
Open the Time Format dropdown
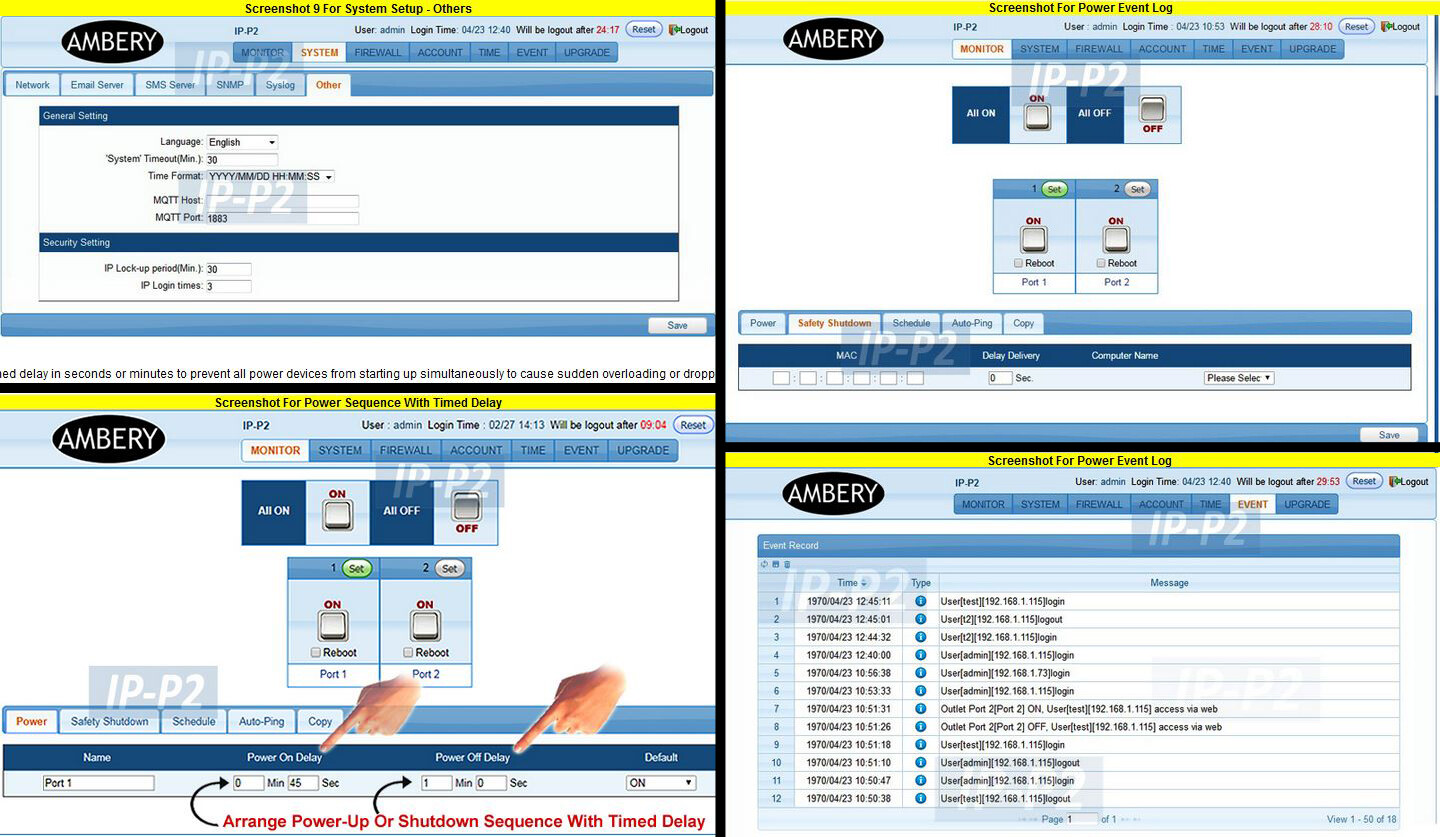270,177
